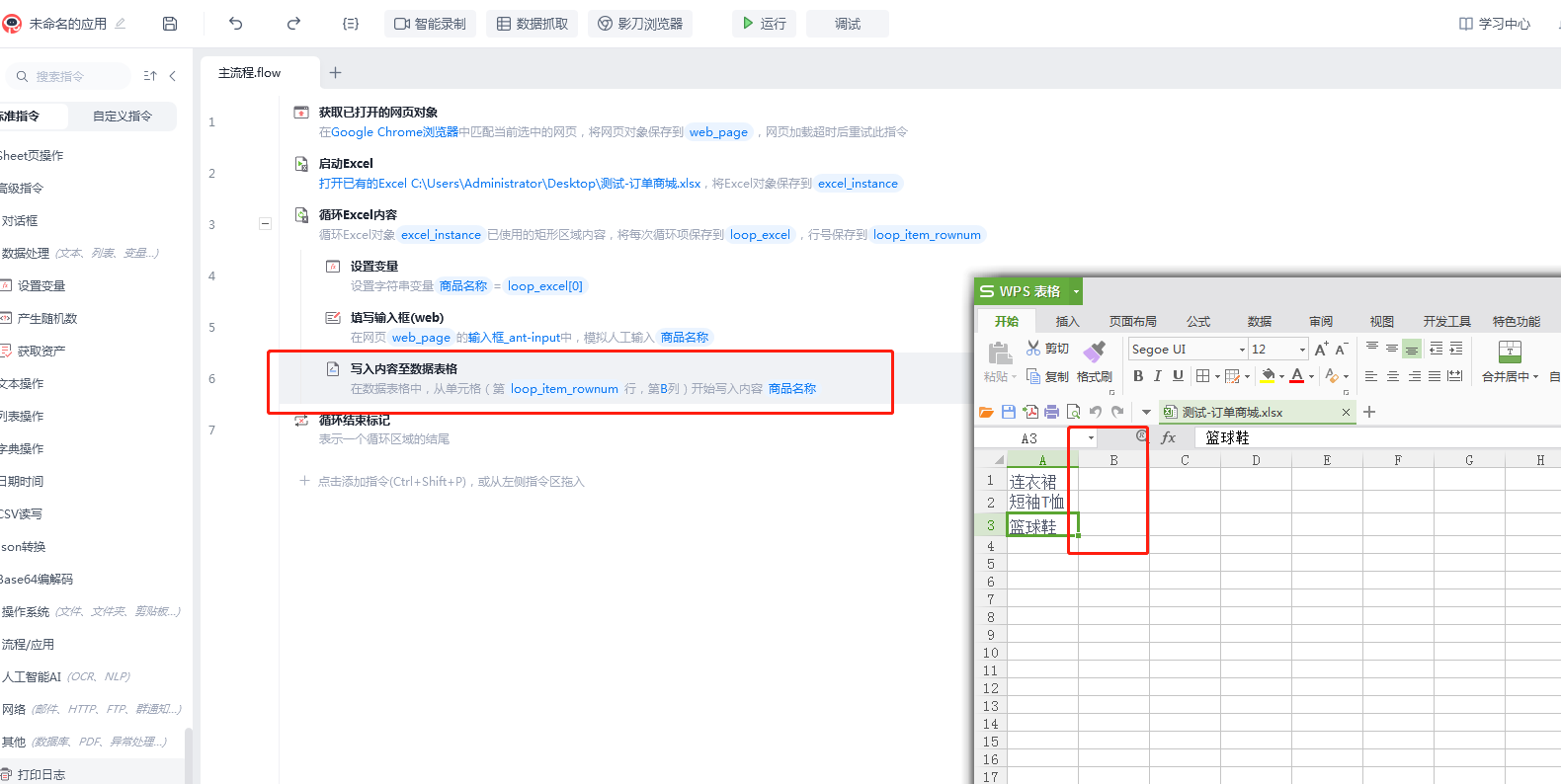Click the 智能录制 button
1561x784 pixels.
tap(430, 24)
